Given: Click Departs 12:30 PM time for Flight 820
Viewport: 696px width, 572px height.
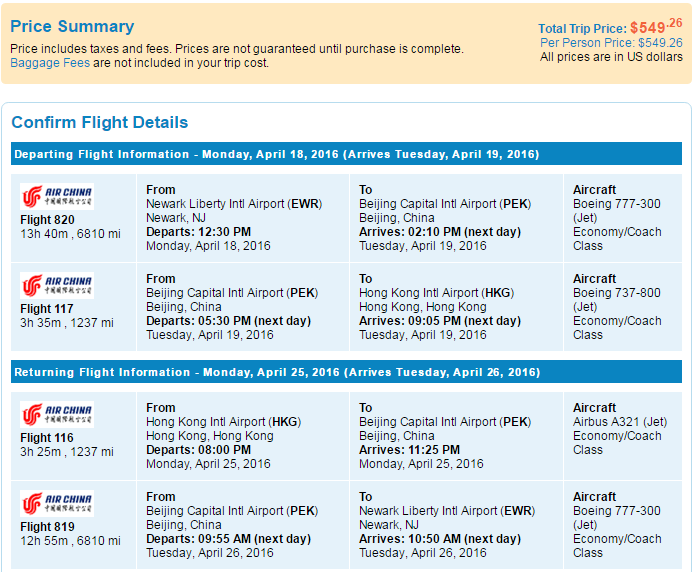Looking at the screenshot, I should pos(198,232).
